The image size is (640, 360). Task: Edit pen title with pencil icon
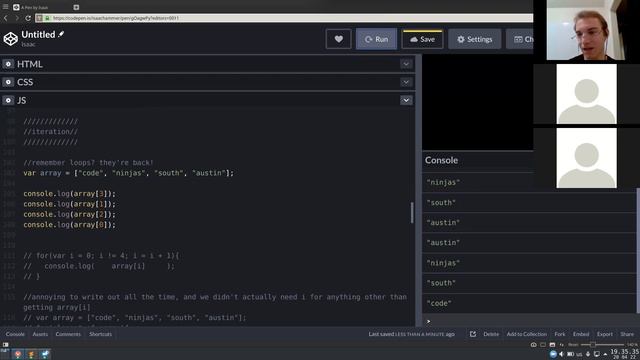pyautogui.click(x=61, y=35)
